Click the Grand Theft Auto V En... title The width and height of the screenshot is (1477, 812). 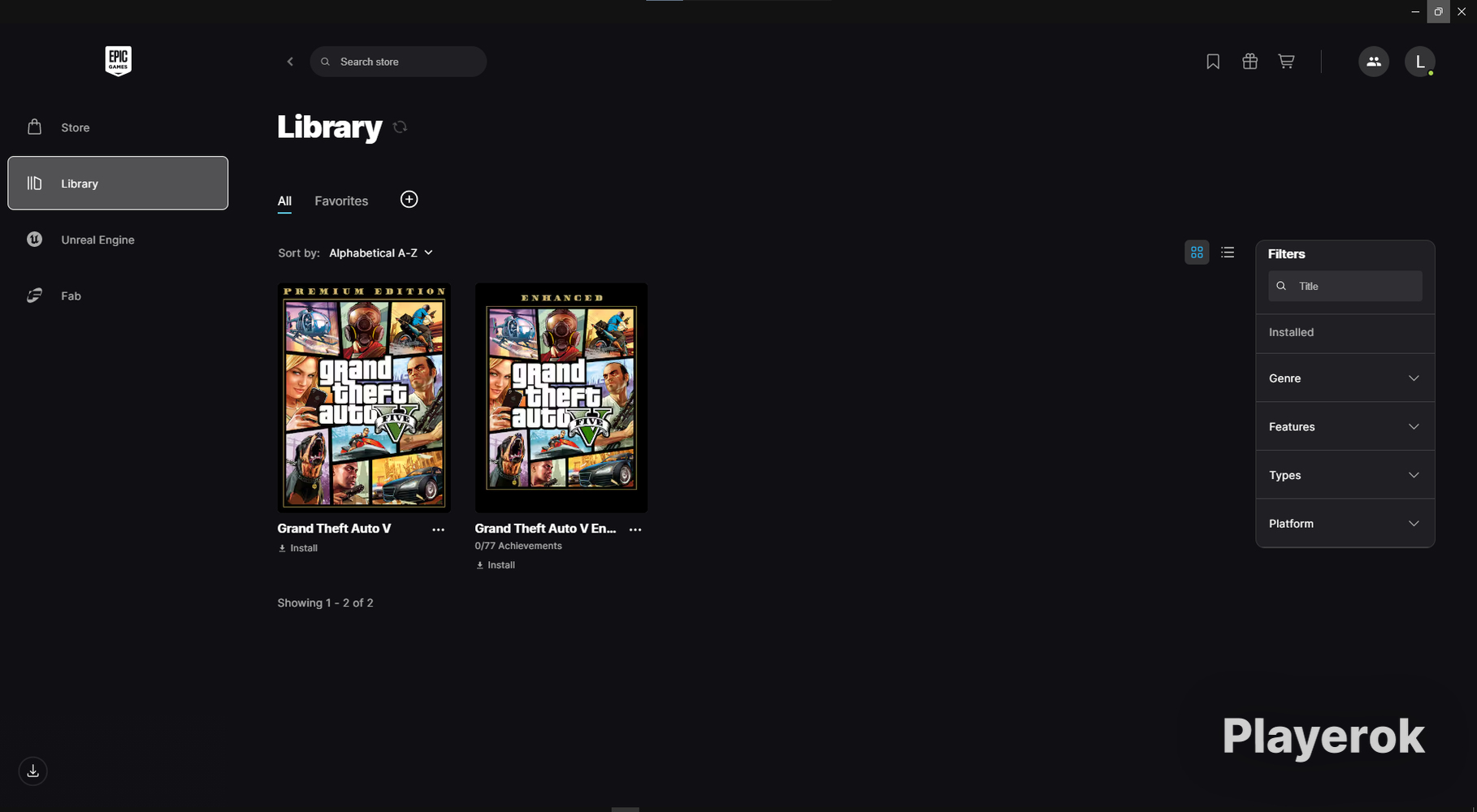tap(545, 529)
